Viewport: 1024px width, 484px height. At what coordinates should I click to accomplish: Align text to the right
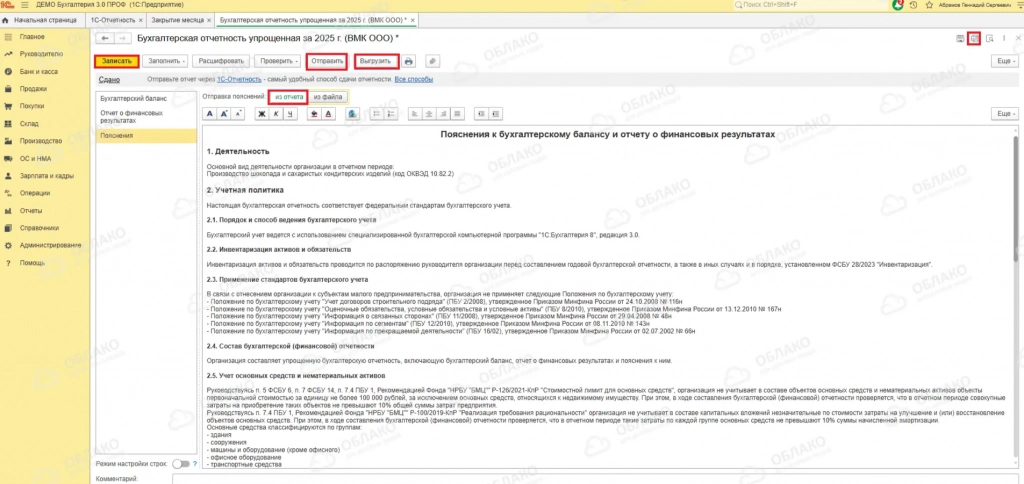pyautogui.click(x=442, y=113)
